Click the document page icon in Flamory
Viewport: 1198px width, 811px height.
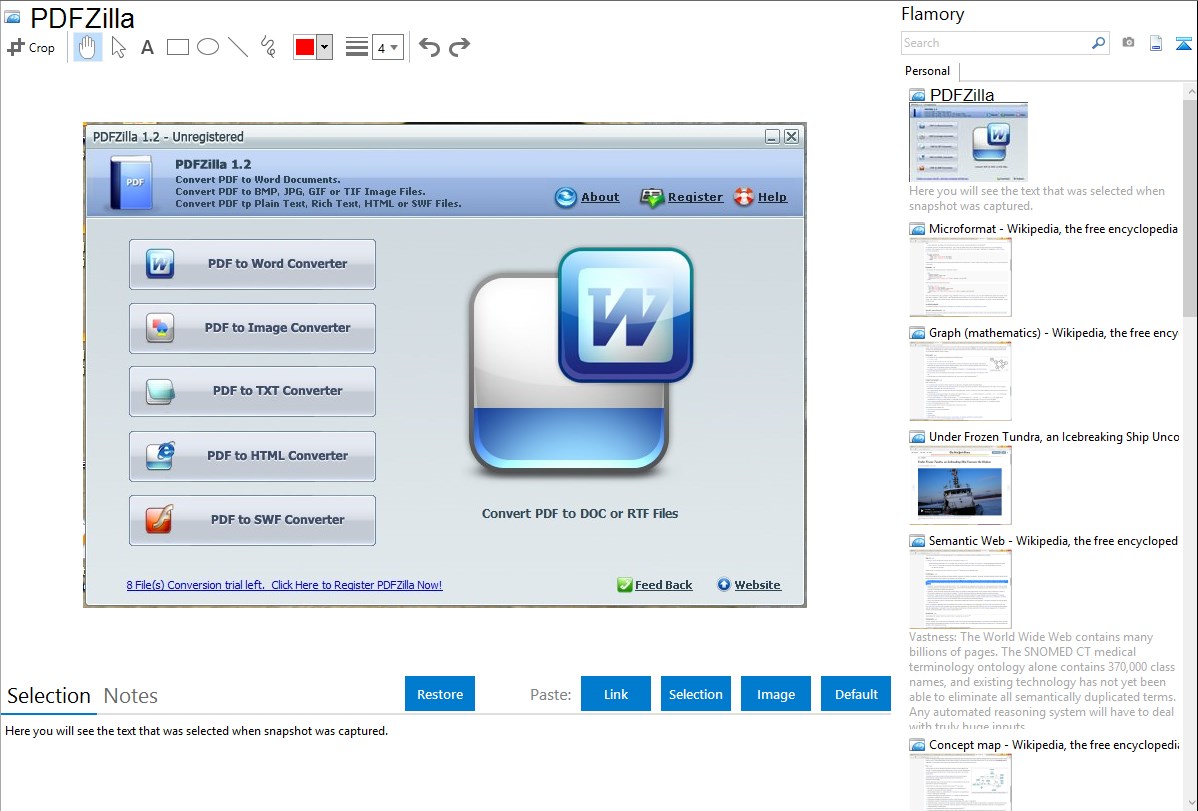[x=1156, y=43]
